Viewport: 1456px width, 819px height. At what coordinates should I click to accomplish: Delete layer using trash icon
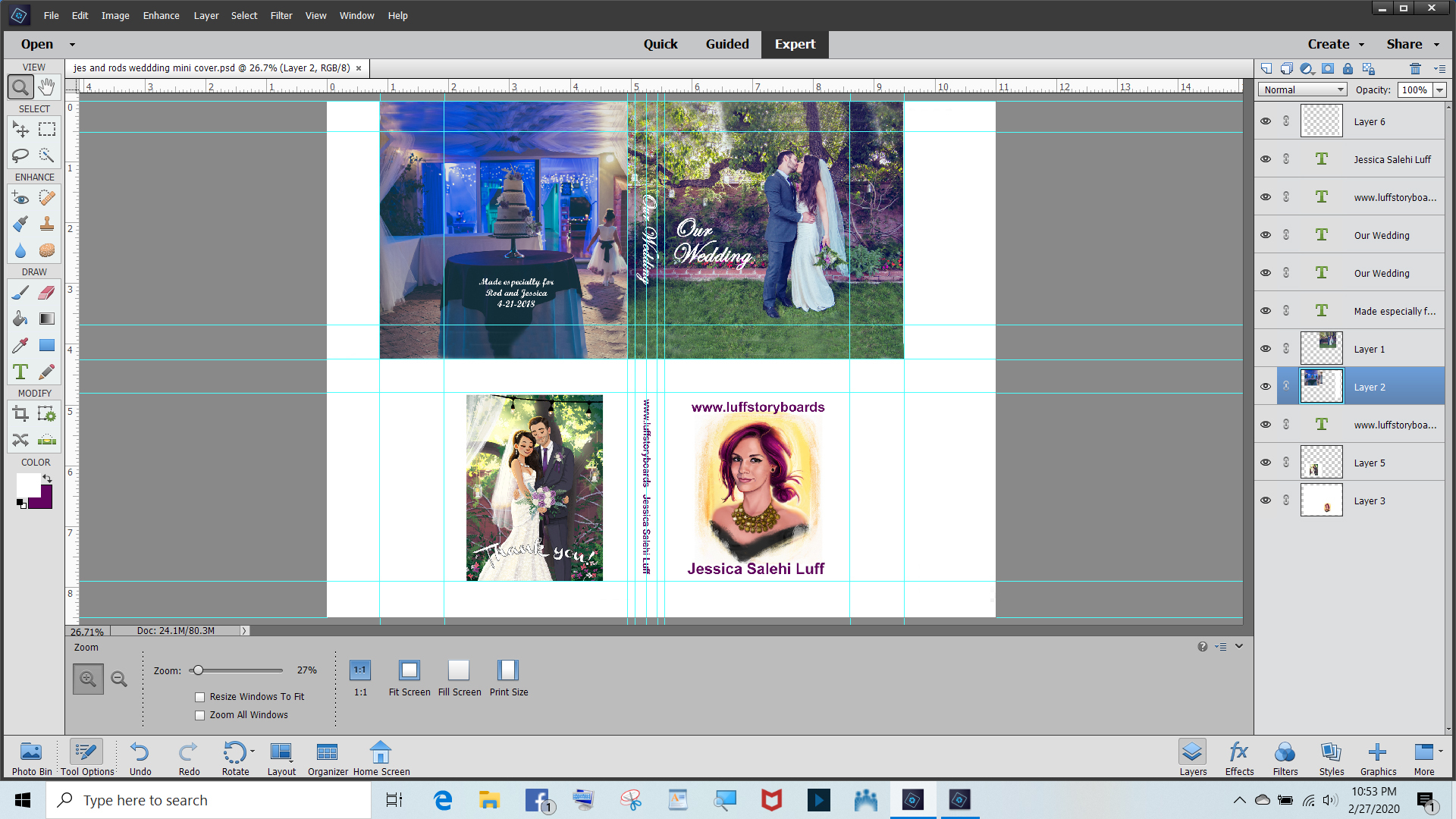coord(1415,68)
